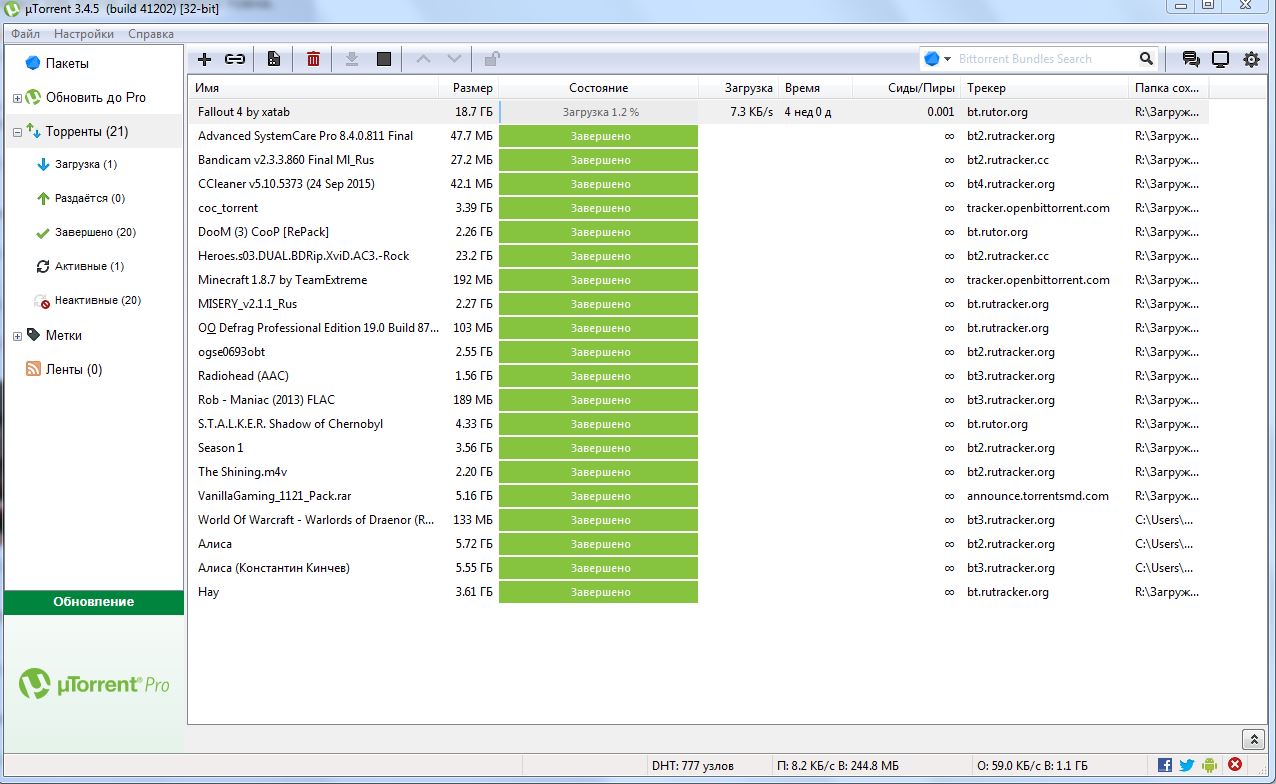The width and height of the screenshot is (1276, 784).
Task: Sort by the Время column header
Action: [x=814, y=88]
